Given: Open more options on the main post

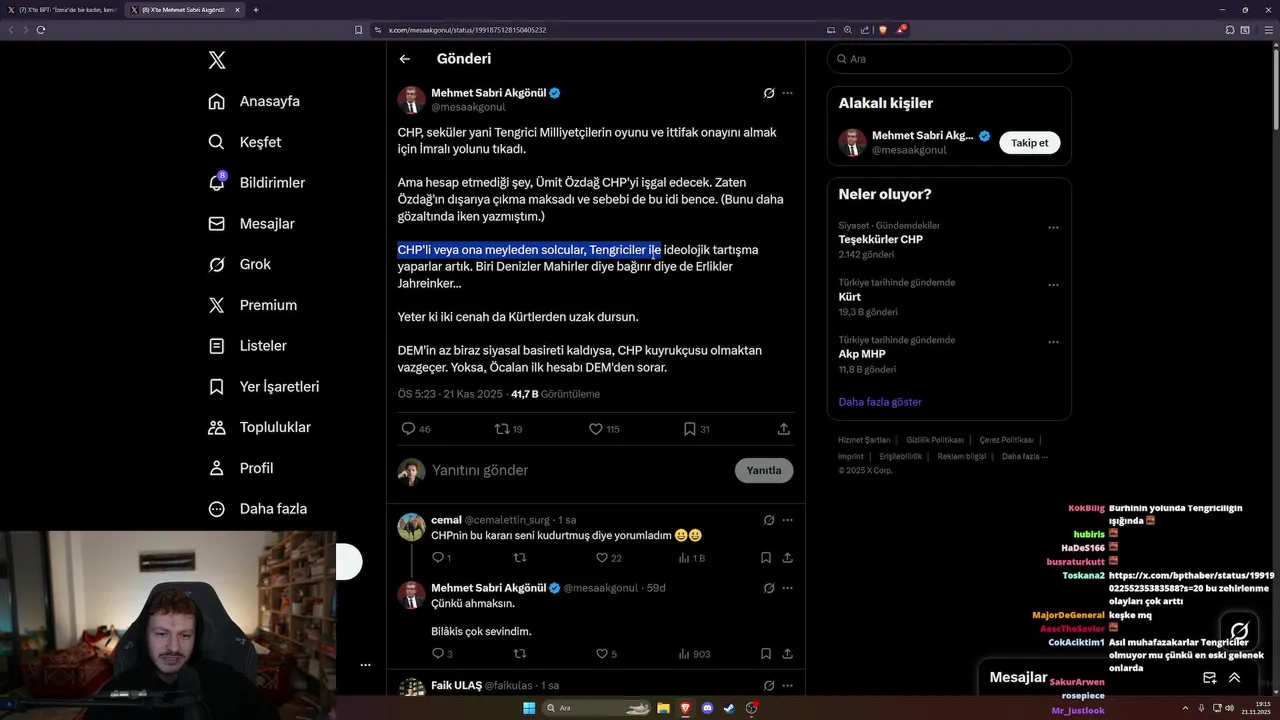Looking at the screenshot, I should pyautogui.click(x=788, y=93).
